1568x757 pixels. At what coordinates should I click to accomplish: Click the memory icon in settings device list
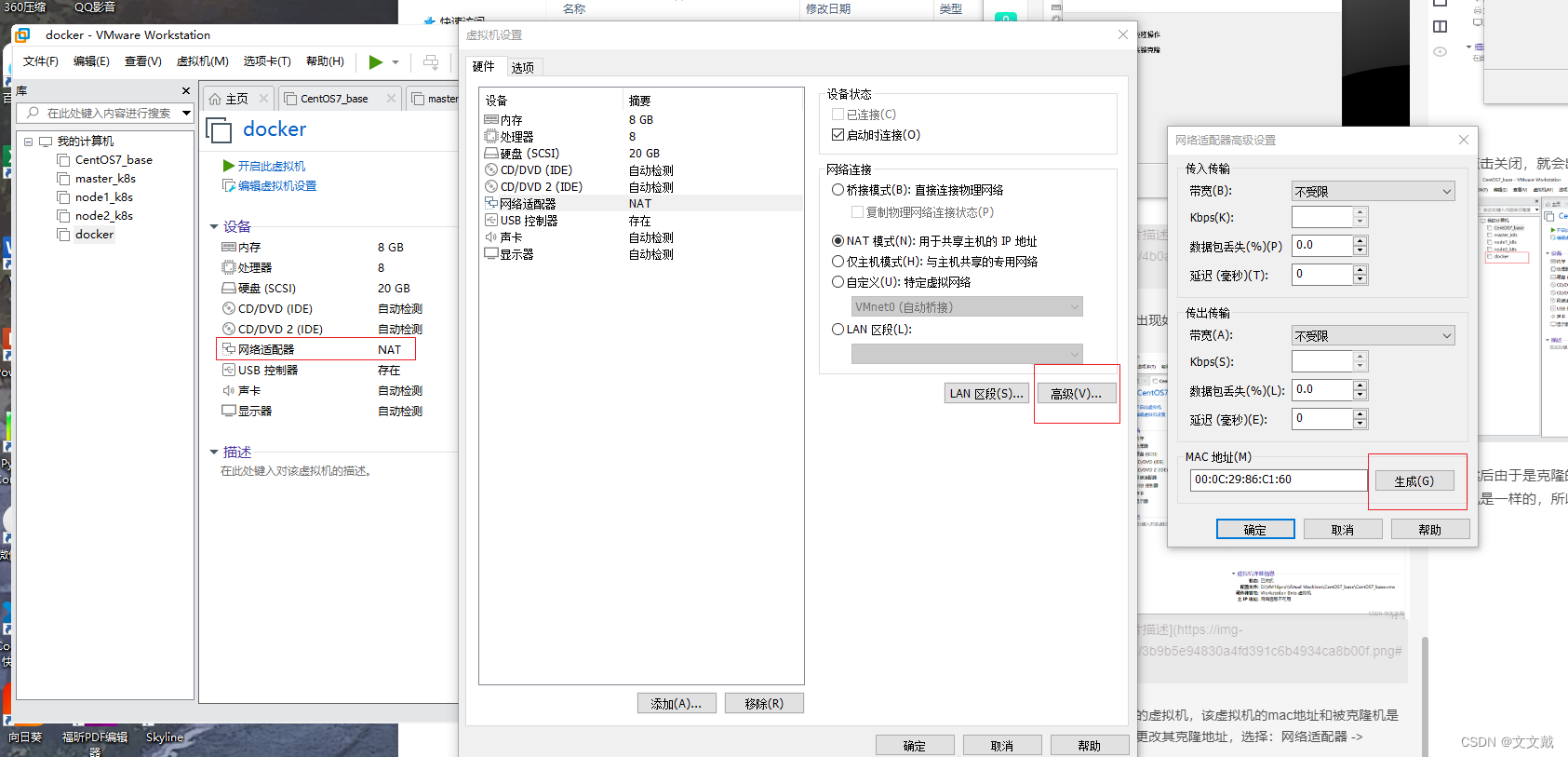(x=491, y=120)
